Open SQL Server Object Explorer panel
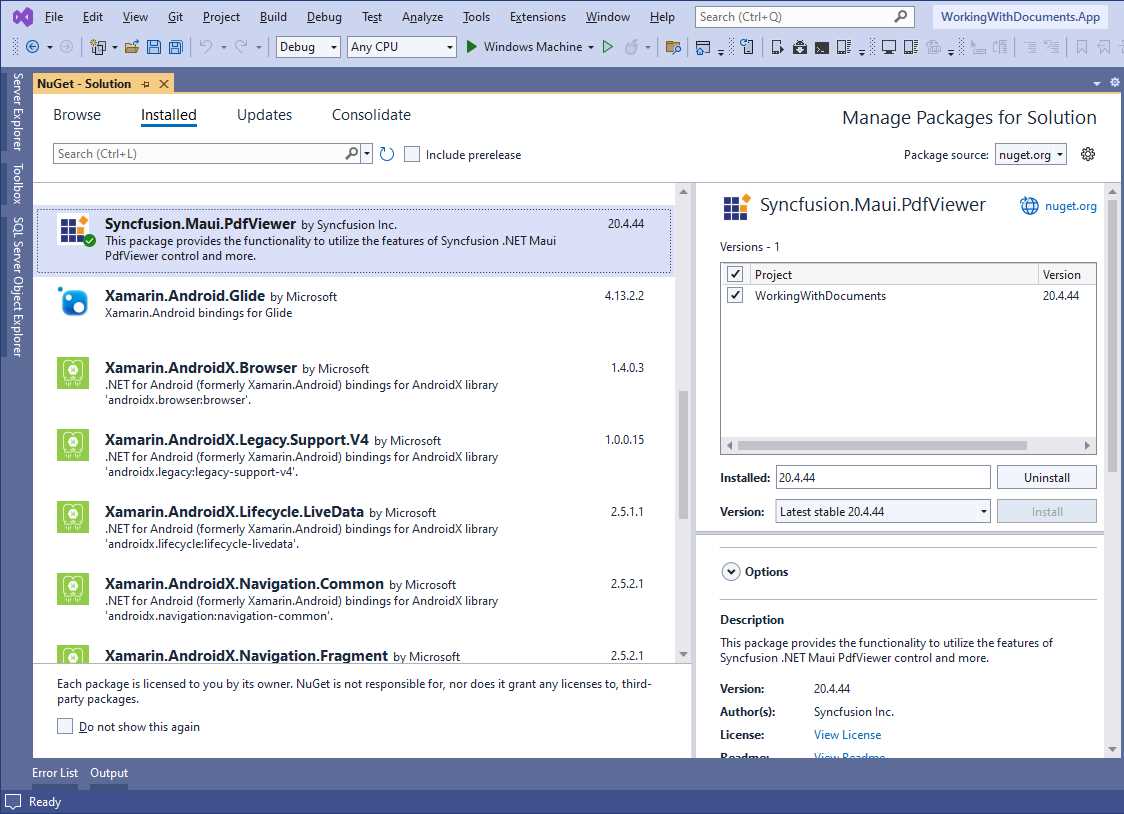Viewport: 1124px width, 814px height. click(x=17, y=287)
